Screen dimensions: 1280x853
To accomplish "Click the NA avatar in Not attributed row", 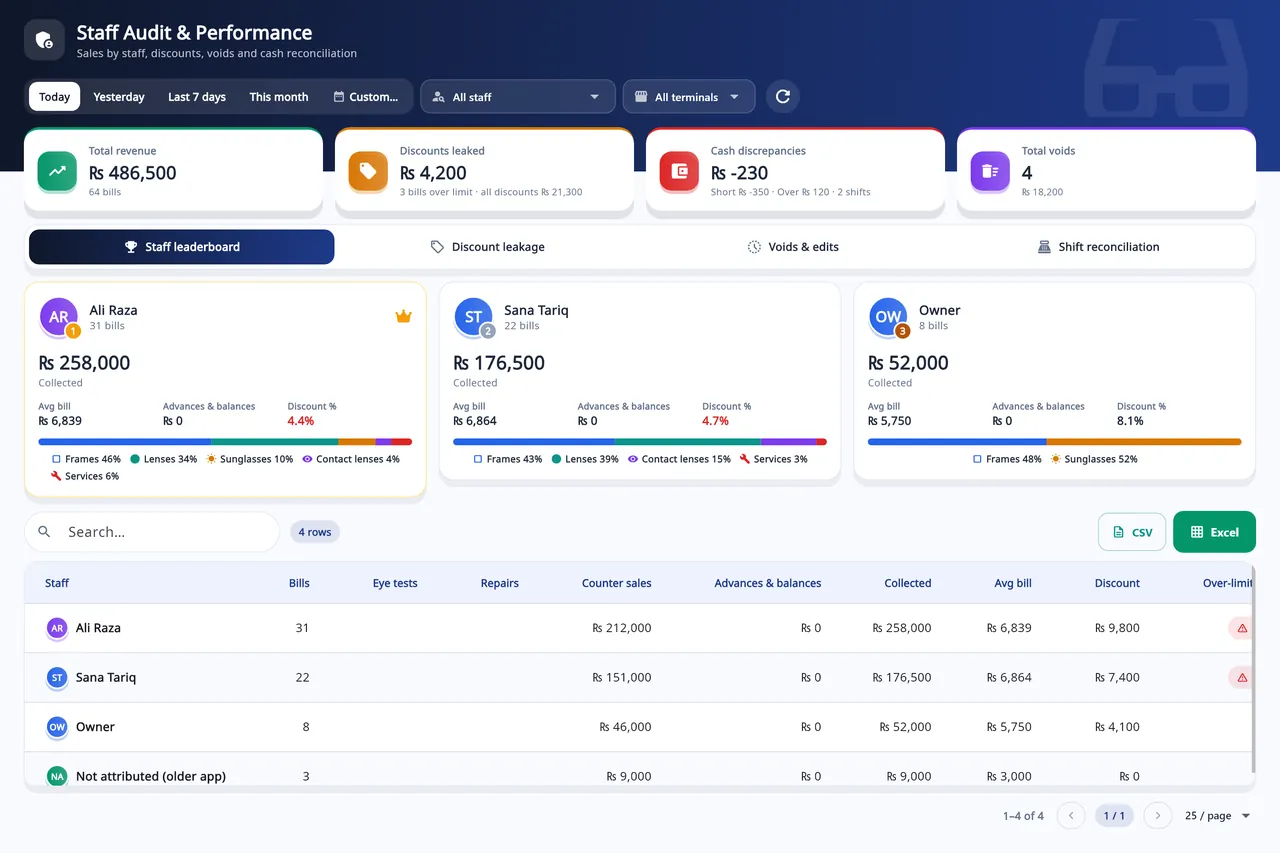I will click(x=57, y=776).
